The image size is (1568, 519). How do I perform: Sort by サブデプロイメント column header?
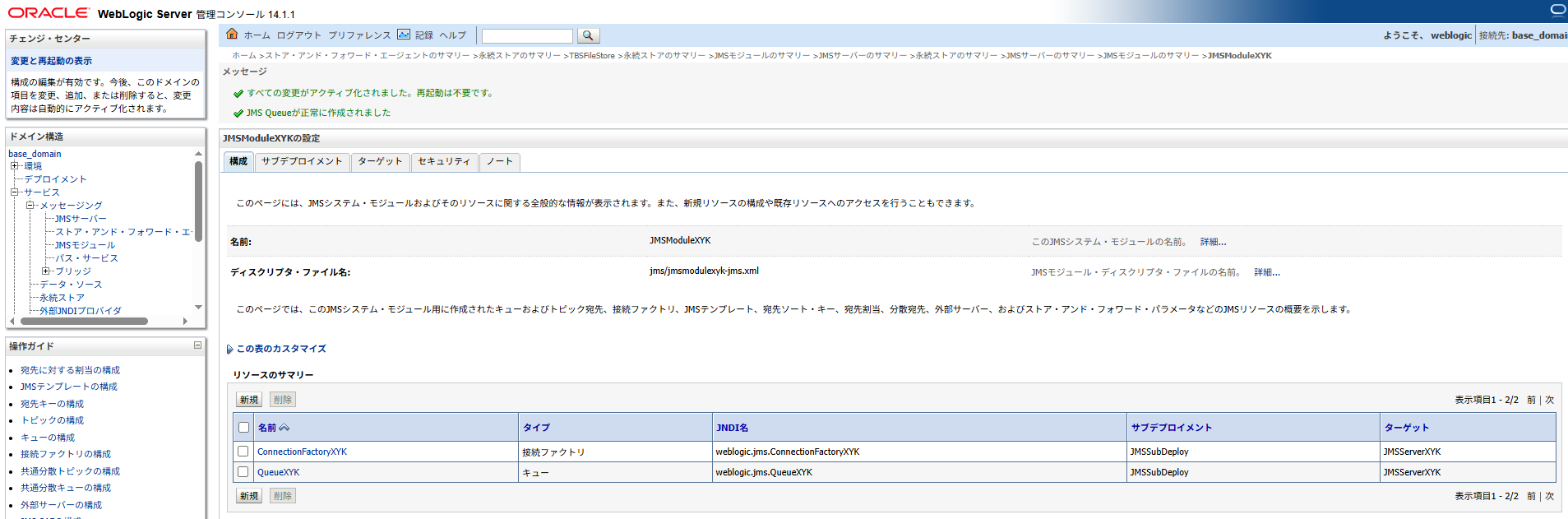[1172, 428]
